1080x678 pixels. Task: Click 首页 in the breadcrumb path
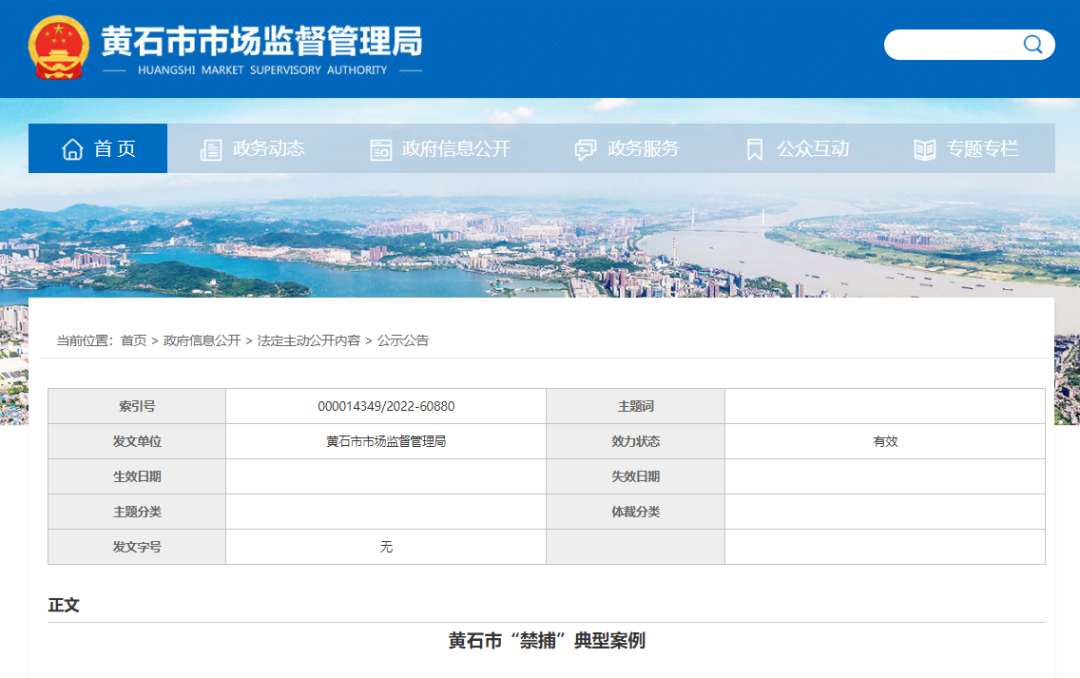tap(133, 340)
